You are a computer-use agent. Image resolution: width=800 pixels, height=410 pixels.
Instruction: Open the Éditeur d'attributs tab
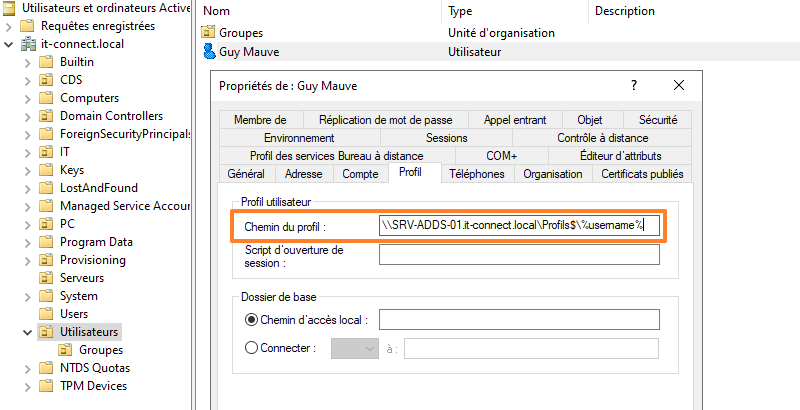point(620,156)
